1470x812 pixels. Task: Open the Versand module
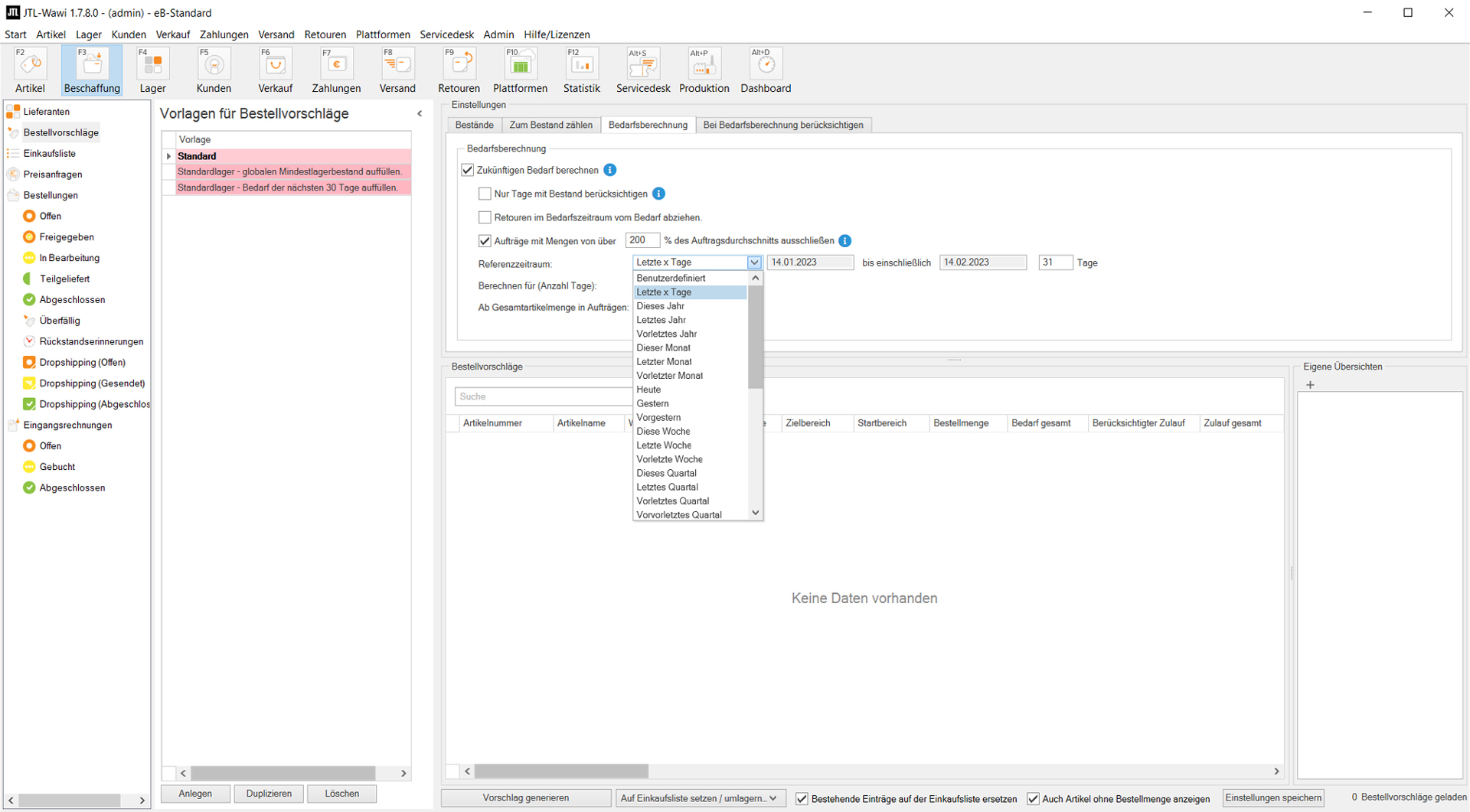tap(397, 70)
